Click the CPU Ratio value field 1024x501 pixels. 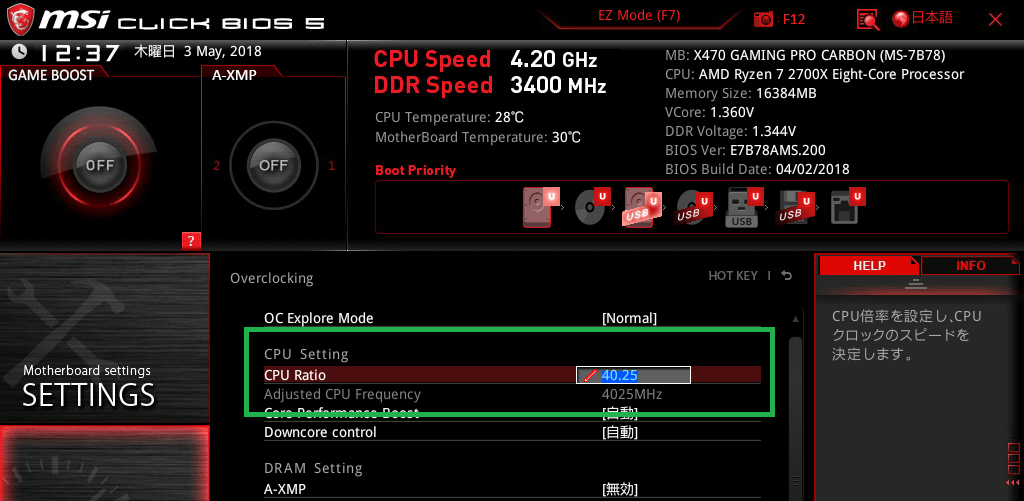(x=633, y=375)
